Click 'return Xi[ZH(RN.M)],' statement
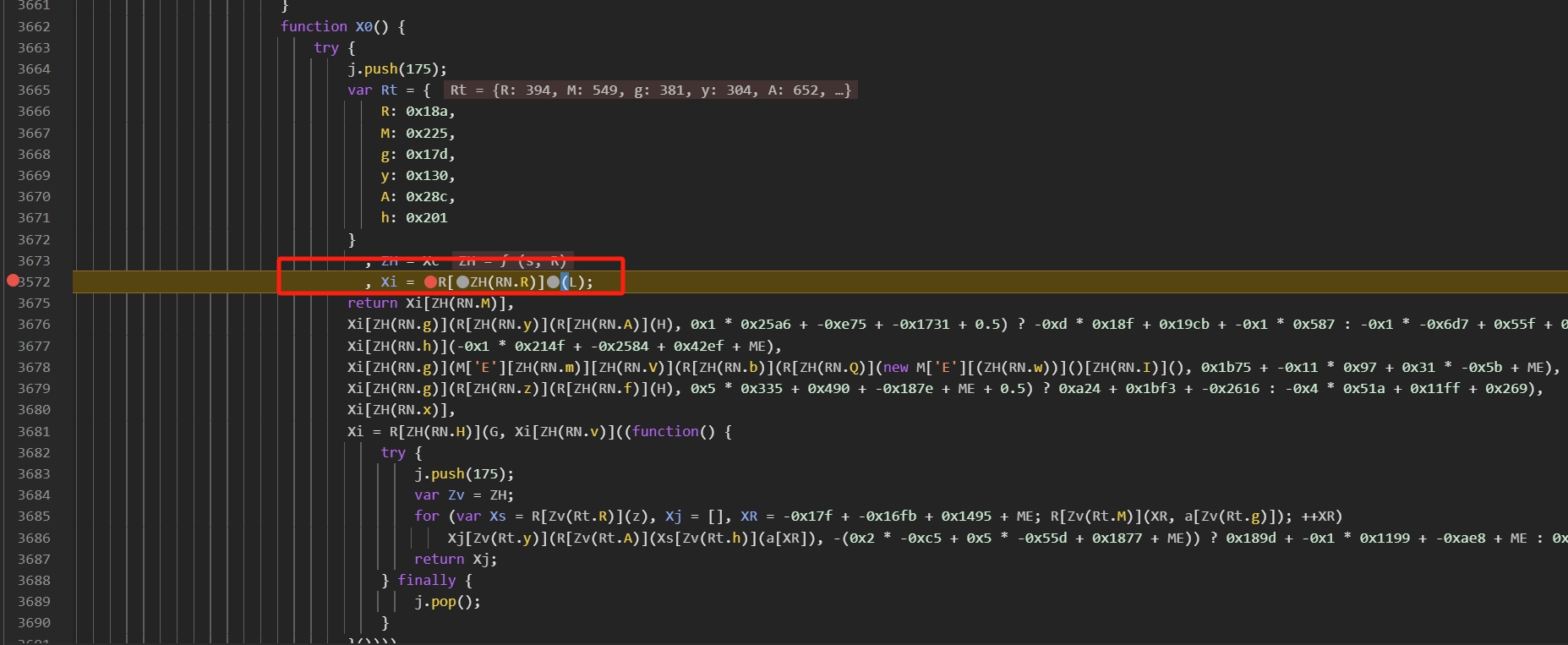Image resolution: width=1568 pixels, height=645 pixels. pos(431,303)
